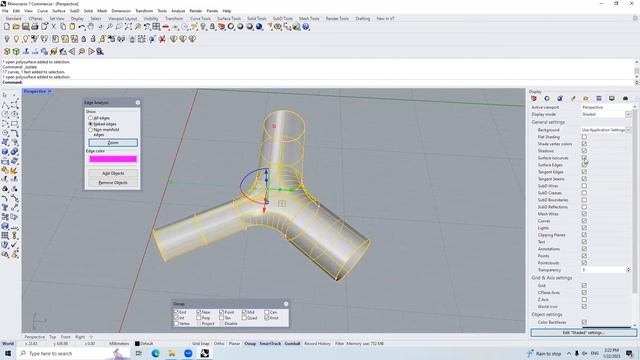Open the folder icon tab in right panel
This screenshot has height=360, width=640.
coord(586,98)
